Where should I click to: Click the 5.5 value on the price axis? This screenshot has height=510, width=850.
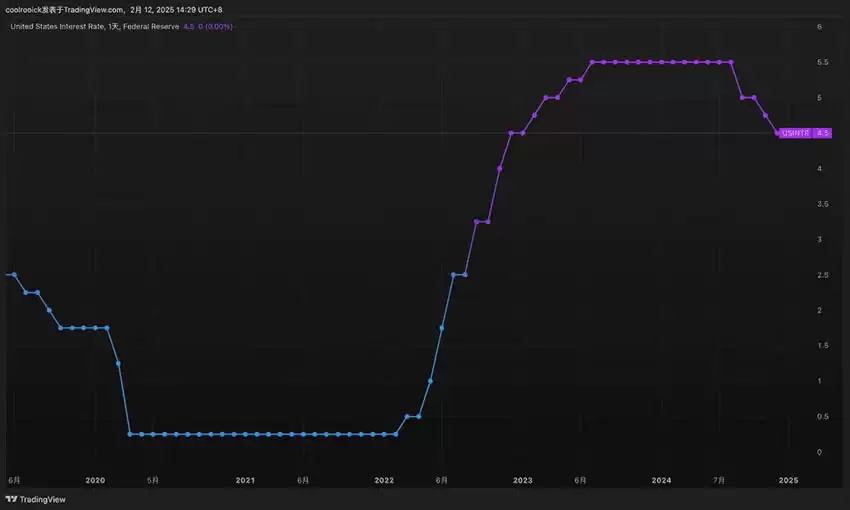[822, 62]
